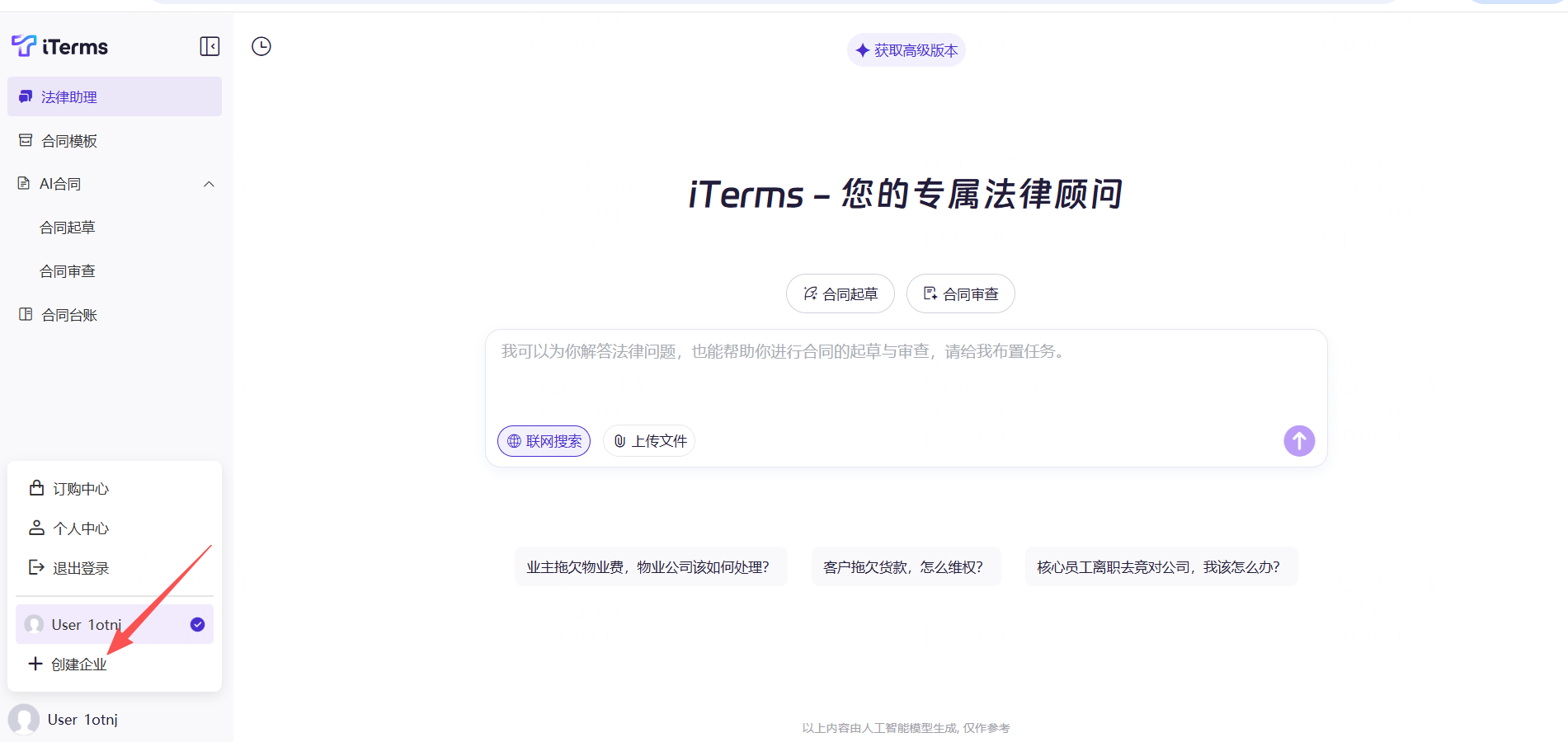Collapse the sidebar with panel icon
1568x742 pixels.
(210, 46)
